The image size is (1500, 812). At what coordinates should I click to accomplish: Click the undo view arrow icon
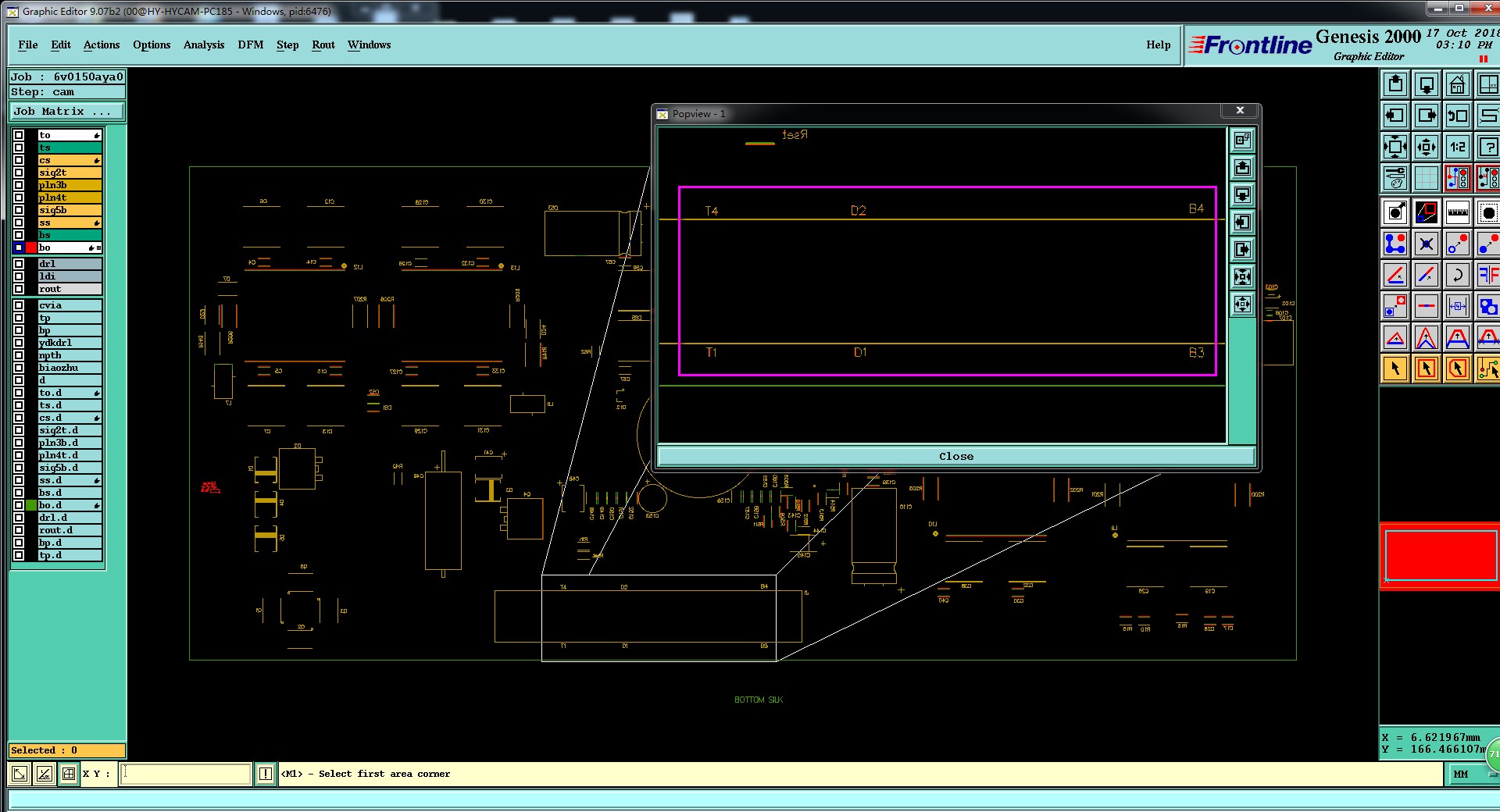point(1457,116)
